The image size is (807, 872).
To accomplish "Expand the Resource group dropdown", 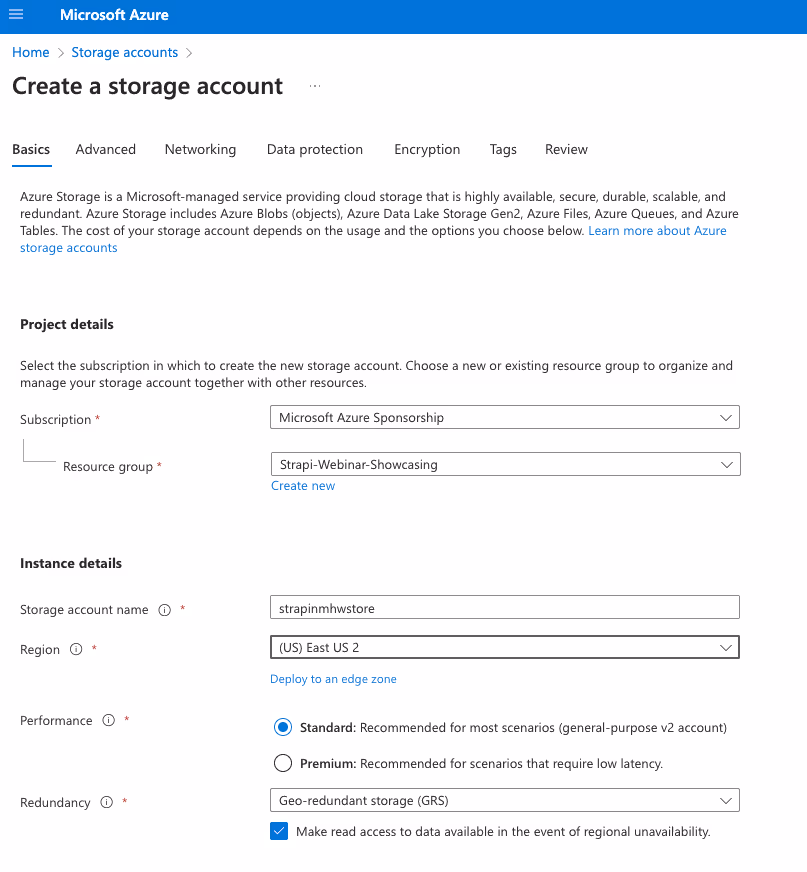I will pyautogui.click(x=504, y=464).
